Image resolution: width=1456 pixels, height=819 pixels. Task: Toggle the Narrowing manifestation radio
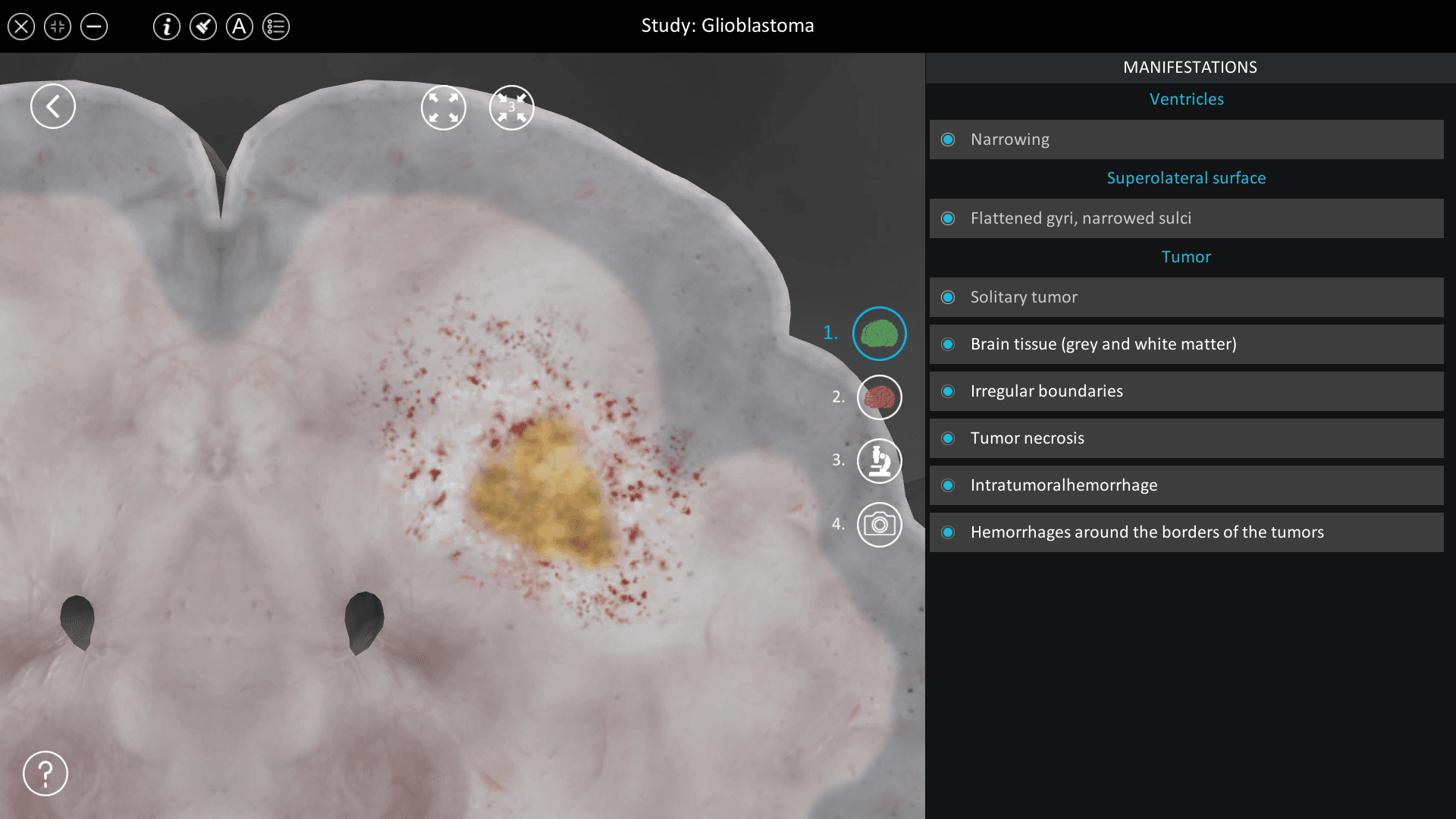pos(948,140)
